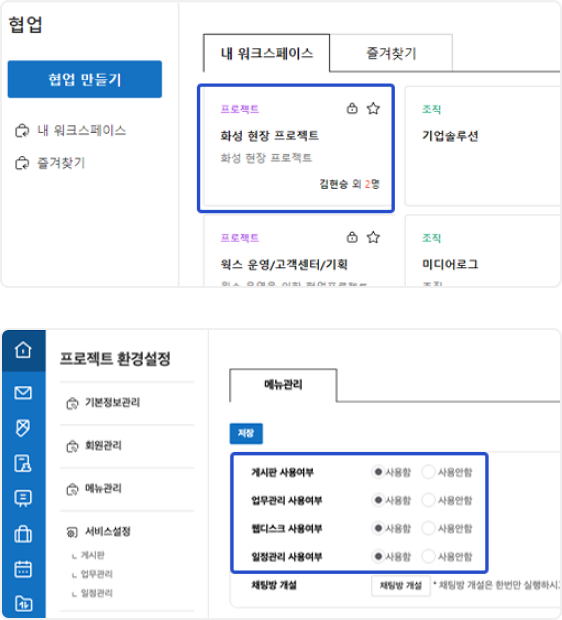
Task: Click icon beside 즐겨찾기 in left menu
Action: 22,163
